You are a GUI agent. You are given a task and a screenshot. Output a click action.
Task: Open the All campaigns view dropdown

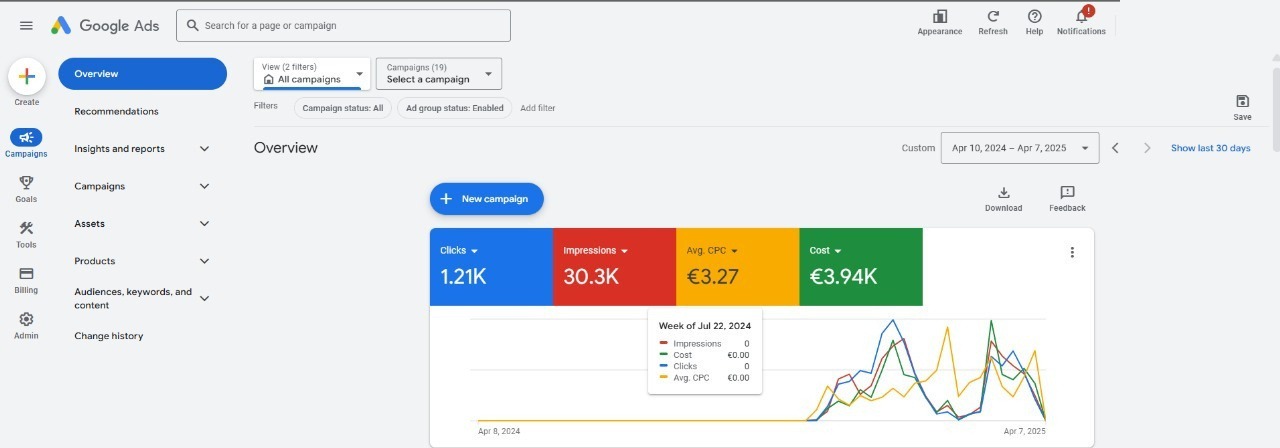(x=312, y=73)
